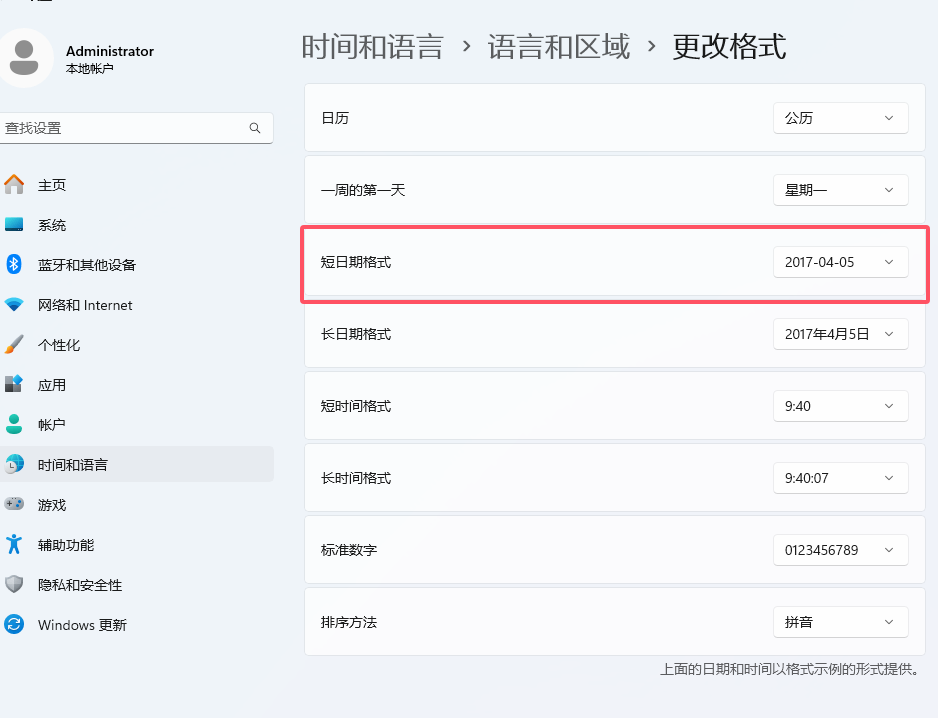938x718 pixels.
Task: Open 辅助功能 settings
Action: pyautogui.click(x=62, y=544)
